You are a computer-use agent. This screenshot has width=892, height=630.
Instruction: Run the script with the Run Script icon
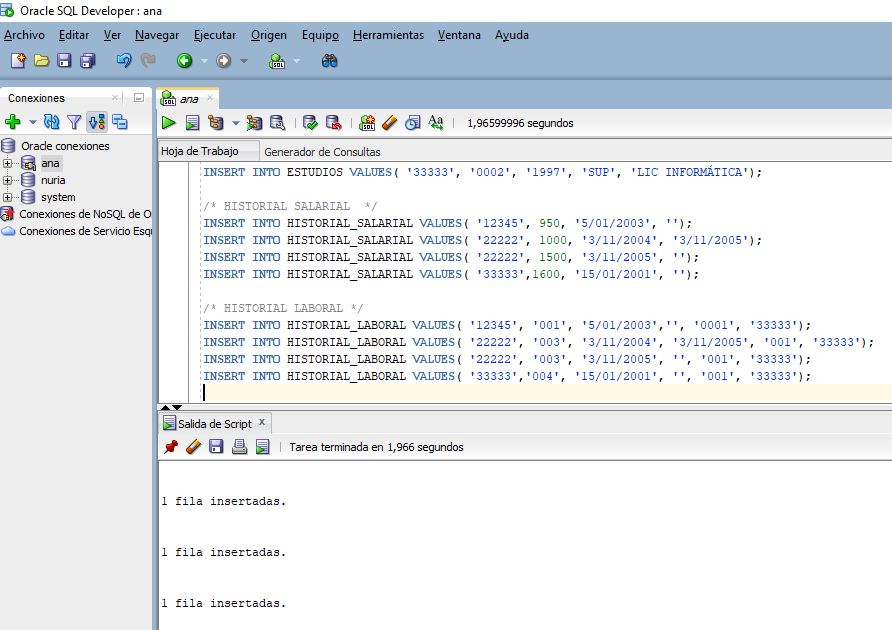[x=192, y=123]
